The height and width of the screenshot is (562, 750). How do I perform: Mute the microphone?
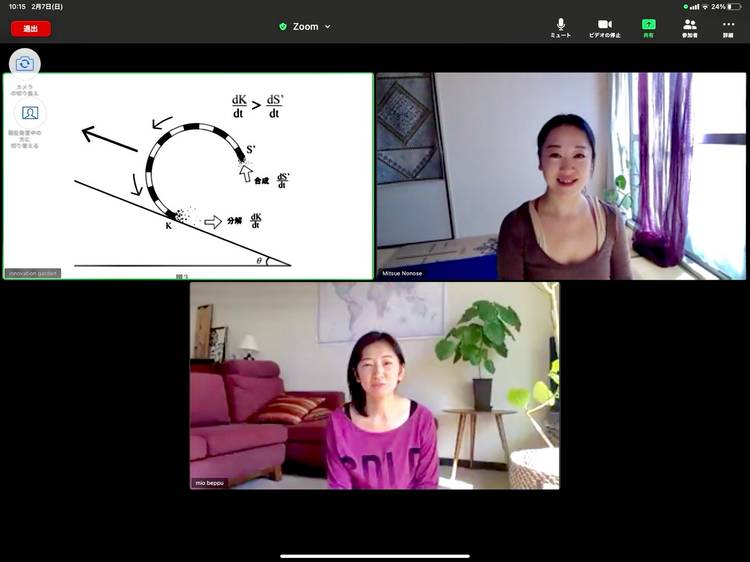tap(561, 27)
